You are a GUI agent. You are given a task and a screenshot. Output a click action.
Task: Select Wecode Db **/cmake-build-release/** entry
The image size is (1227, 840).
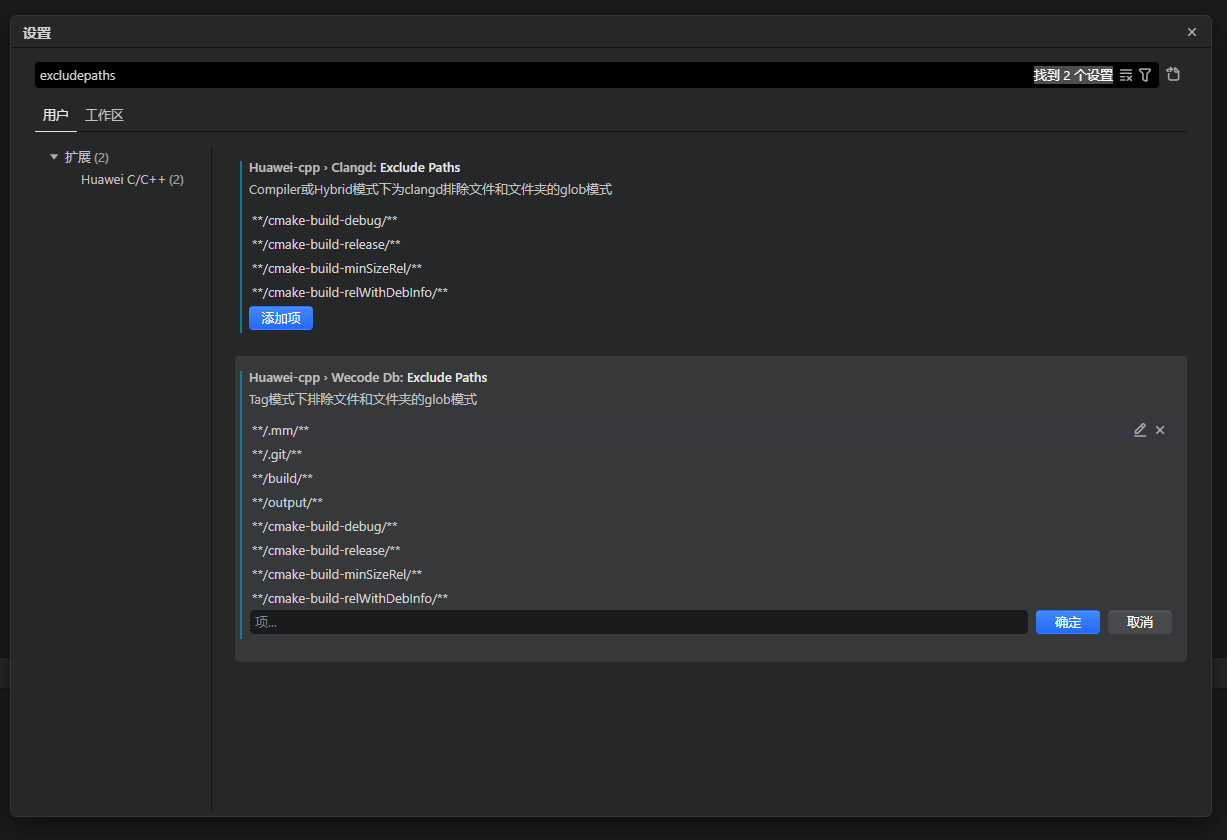pyautogui.click(x=326, y=550)
